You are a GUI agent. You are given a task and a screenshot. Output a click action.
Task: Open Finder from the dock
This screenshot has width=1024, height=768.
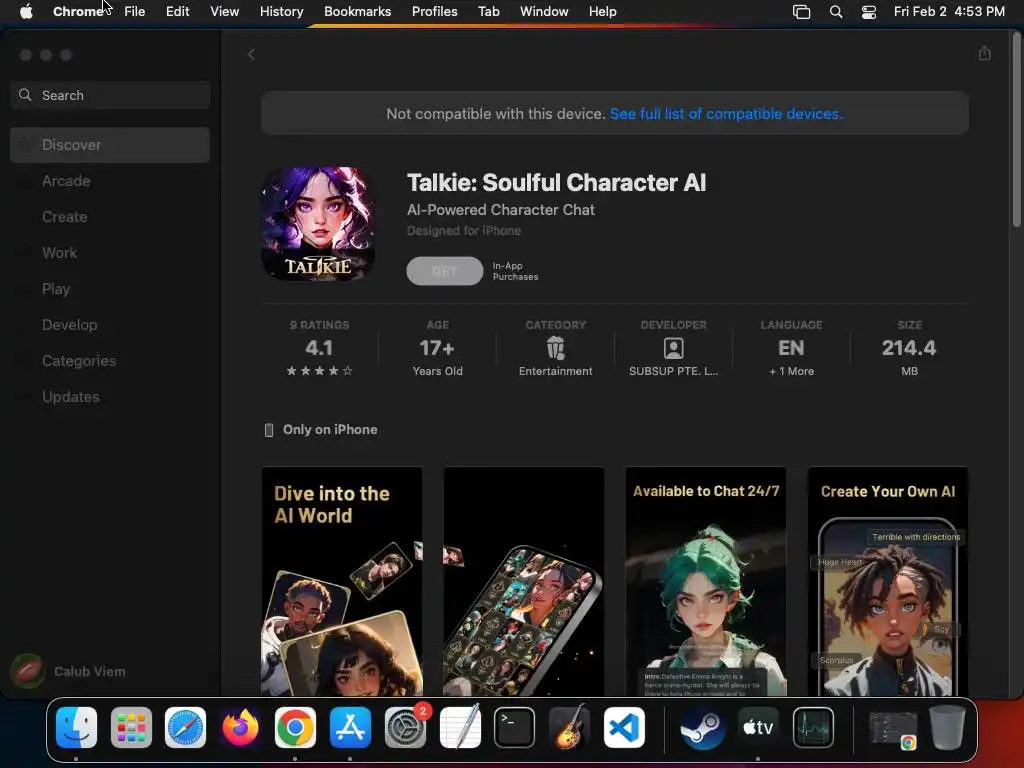(76, 727)
